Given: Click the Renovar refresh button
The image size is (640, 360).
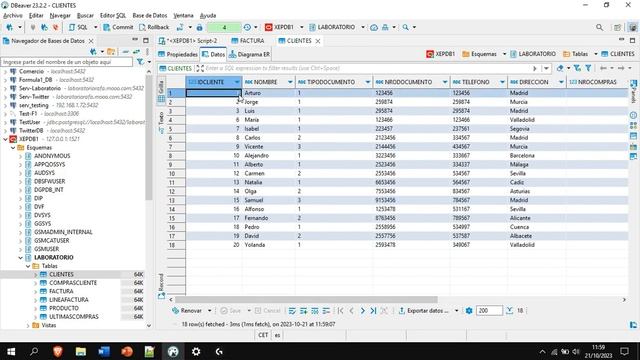Looking at the screenshot, I should click(x=187, y=311).
